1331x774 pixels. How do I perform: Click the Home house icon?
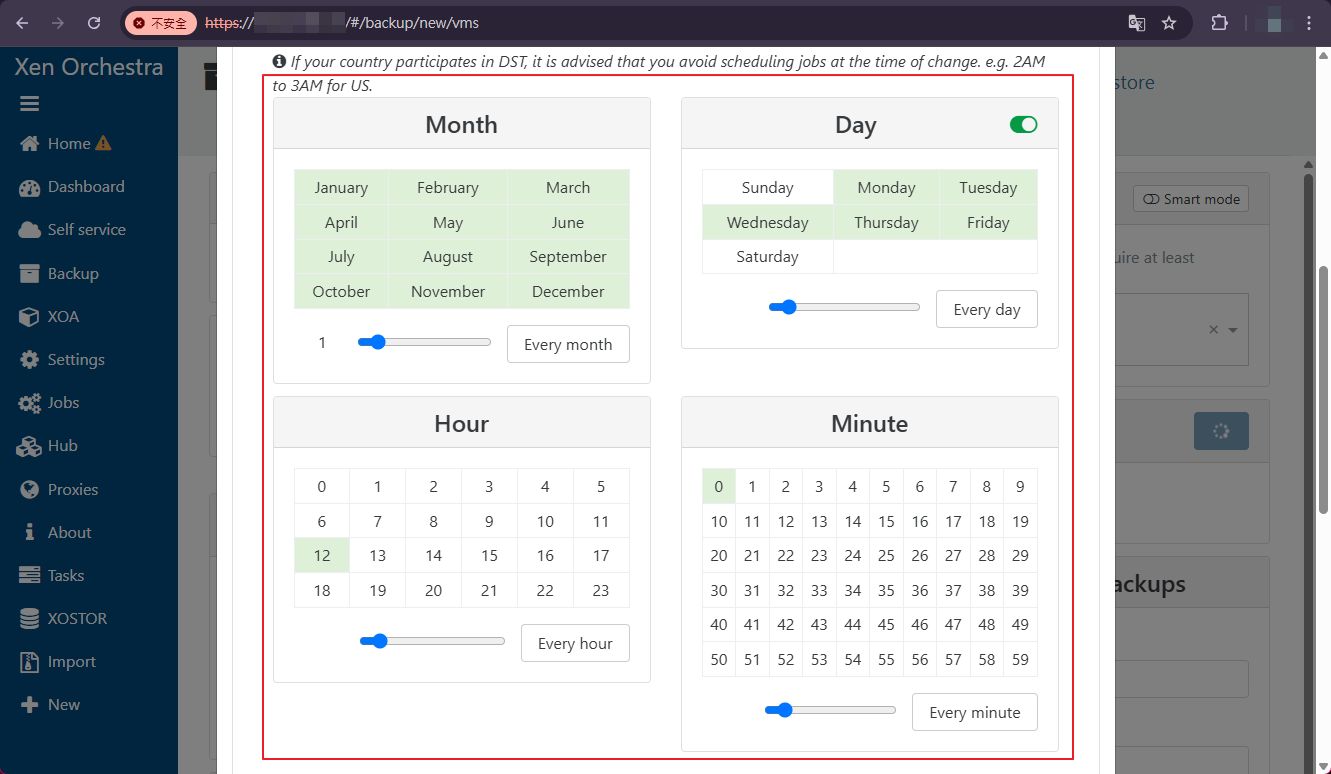[30, 144]
